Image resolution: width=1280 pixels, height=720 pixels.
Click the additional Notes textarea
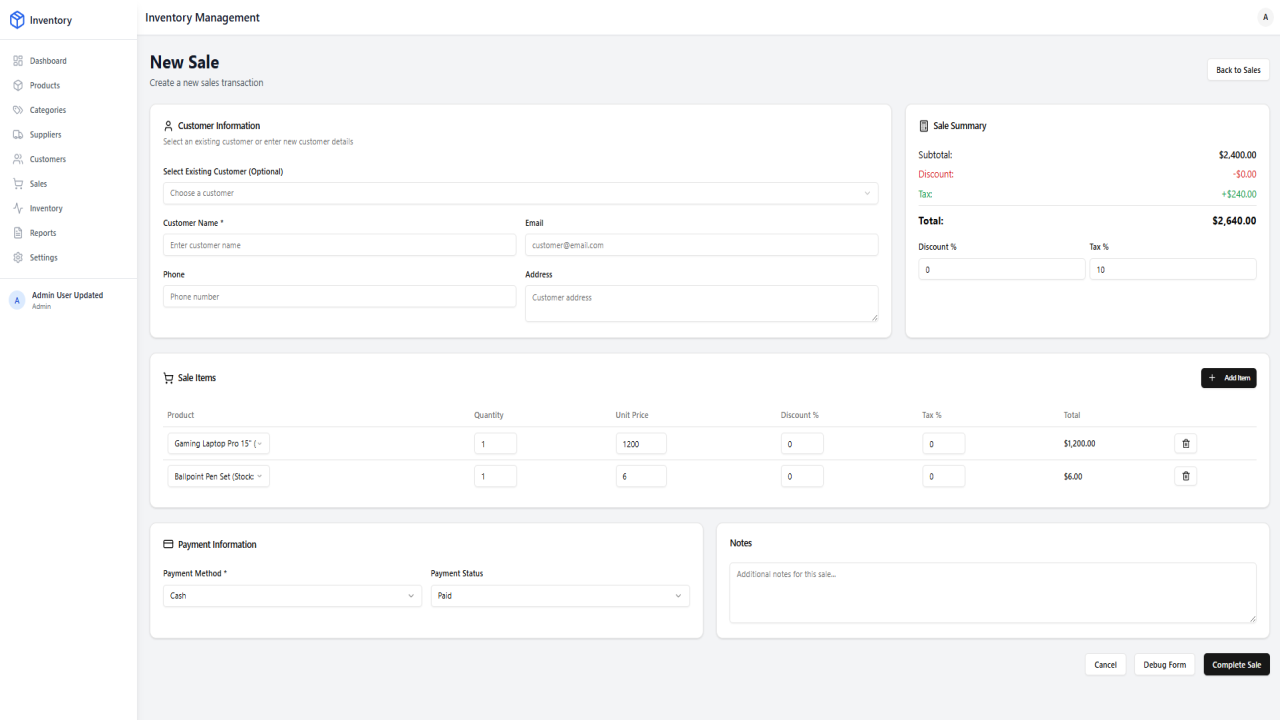[x=993, y=593]
